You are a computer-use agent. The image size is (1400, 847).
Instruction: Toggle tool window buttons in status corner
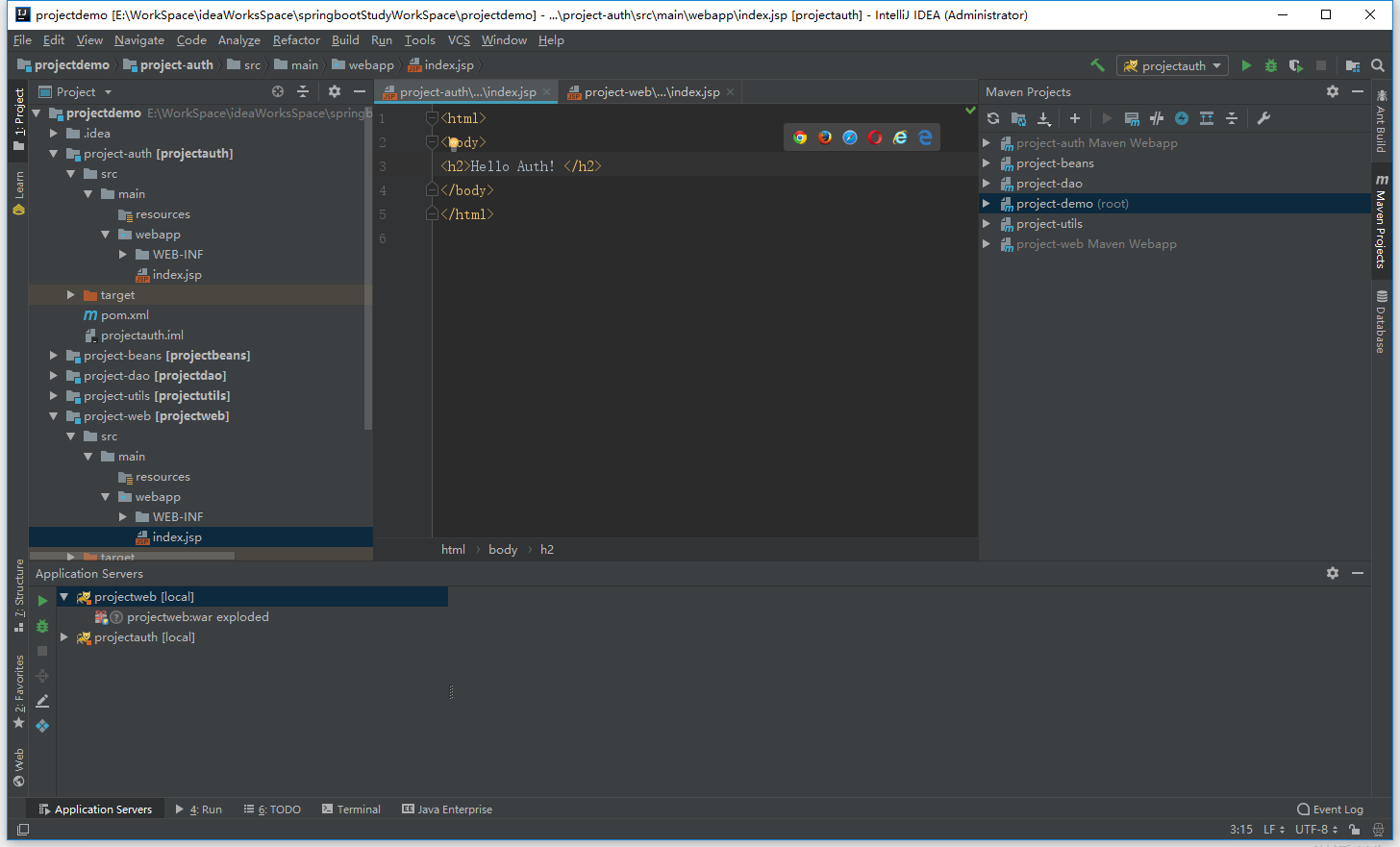[x=23, y=830]
